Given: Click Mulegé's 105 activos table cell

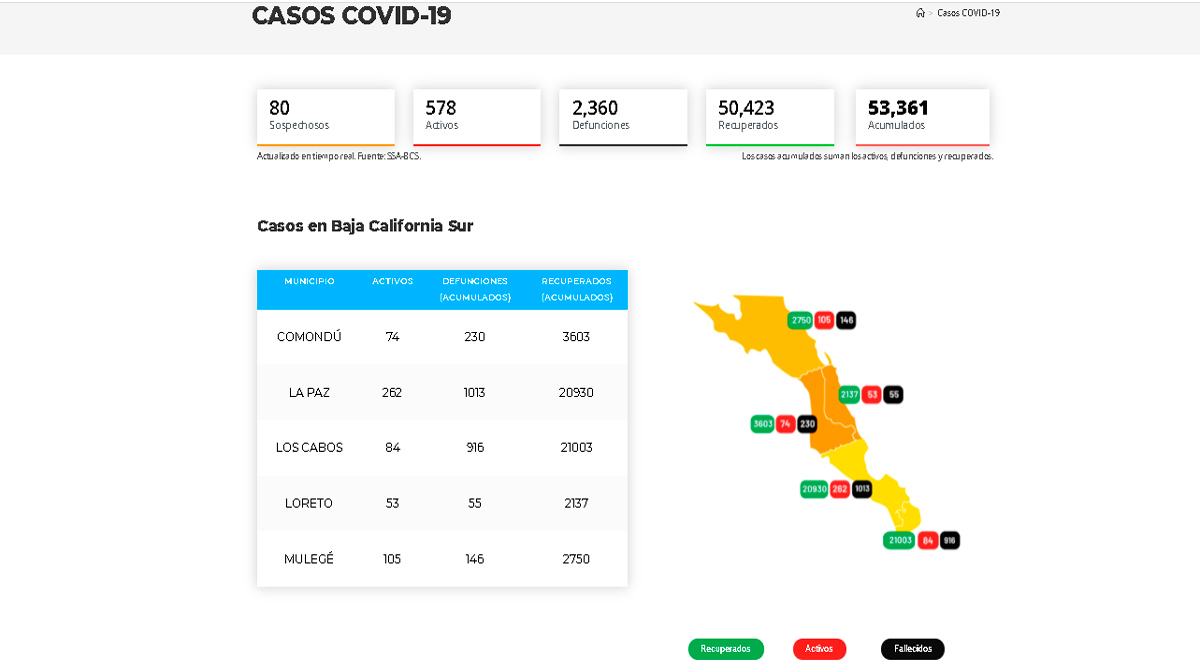Looking at the screenshot, I should click(x=392, y=558).
